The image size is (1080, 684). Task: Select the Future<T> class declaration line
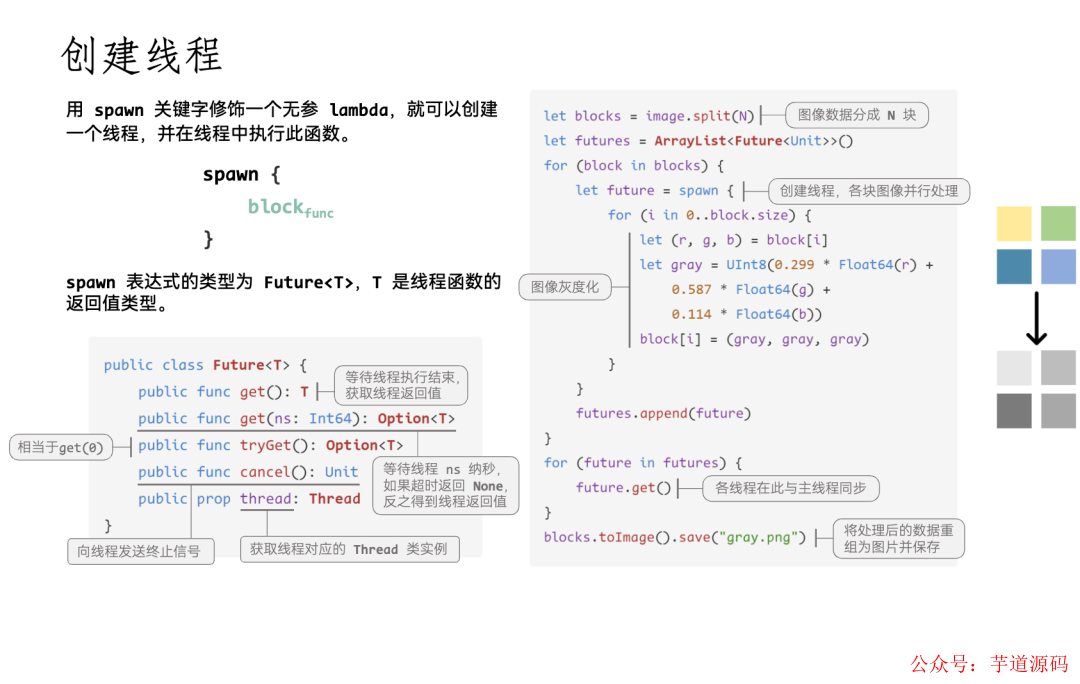(x=203, y=365)
